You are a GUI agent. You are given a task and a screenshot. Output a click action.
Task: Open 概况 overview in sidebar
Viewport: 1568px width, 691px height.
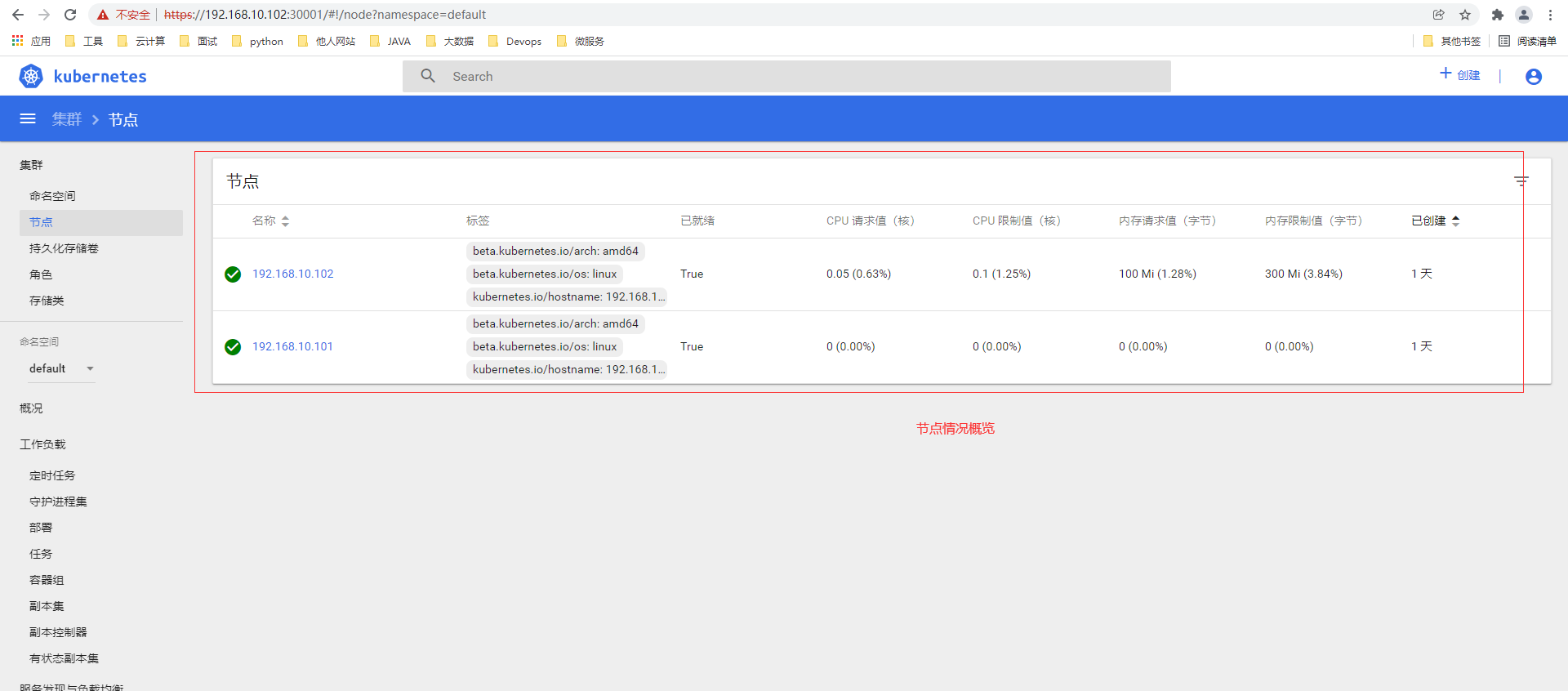(x=31, y=408)
